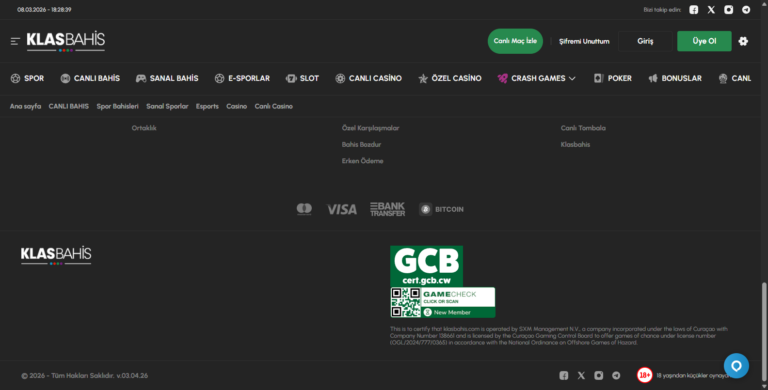Click the Klasbahis header logo
Viewport: 768px width, 390px height.
pyautogui.click(x=66, y=42)
